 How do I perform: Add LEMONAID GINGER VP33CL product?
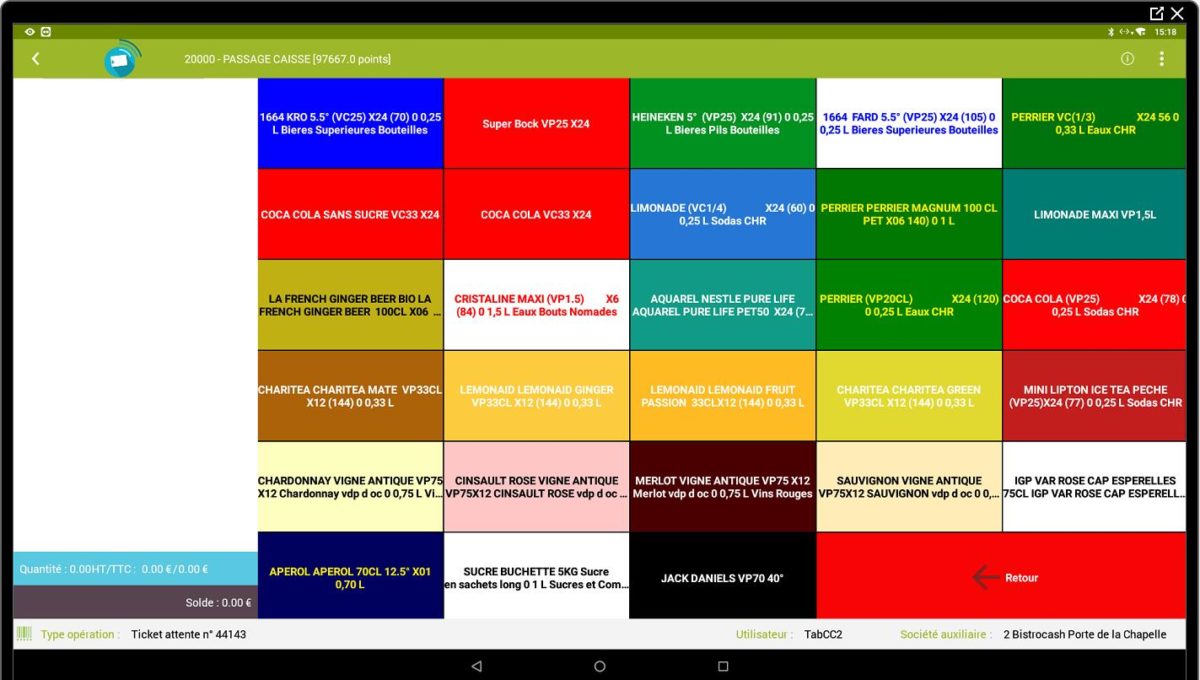click(x=536, y=396)
